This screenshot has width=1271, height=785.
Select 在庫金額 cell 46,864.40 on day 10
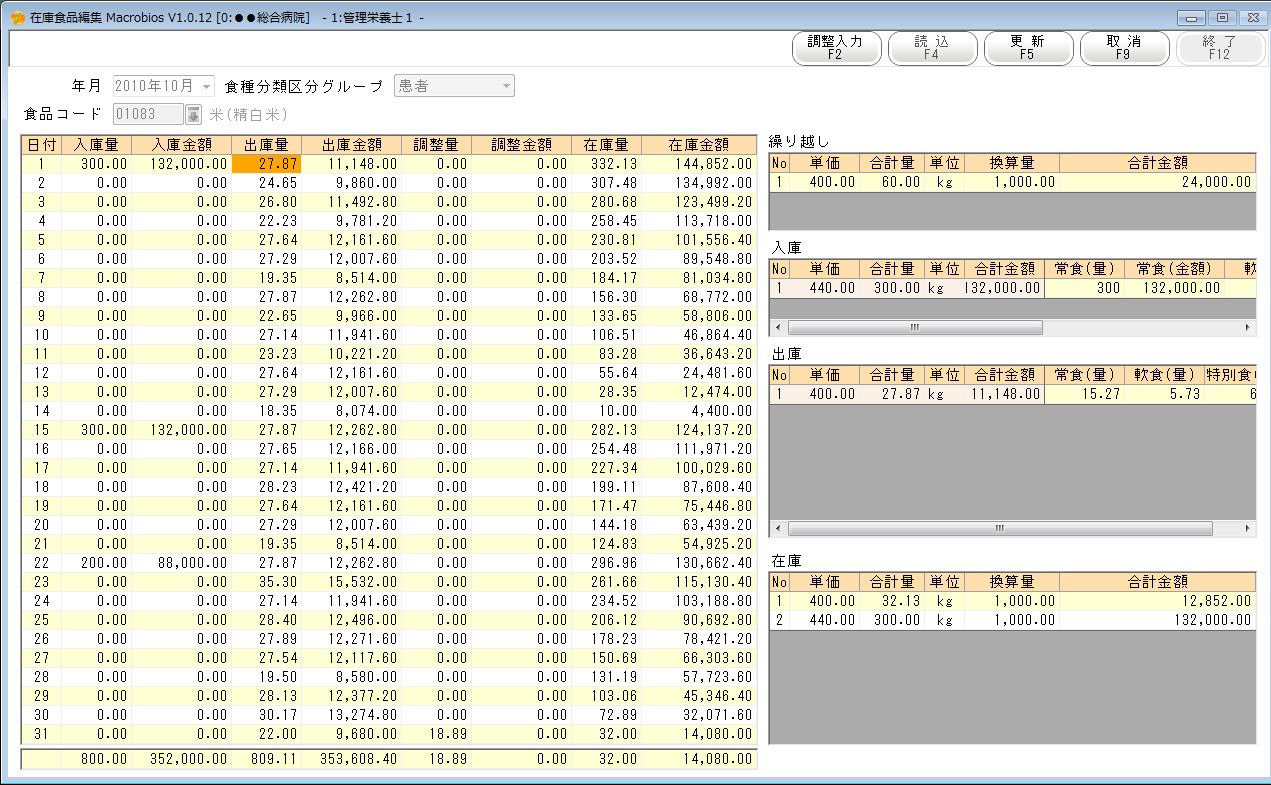699,335
